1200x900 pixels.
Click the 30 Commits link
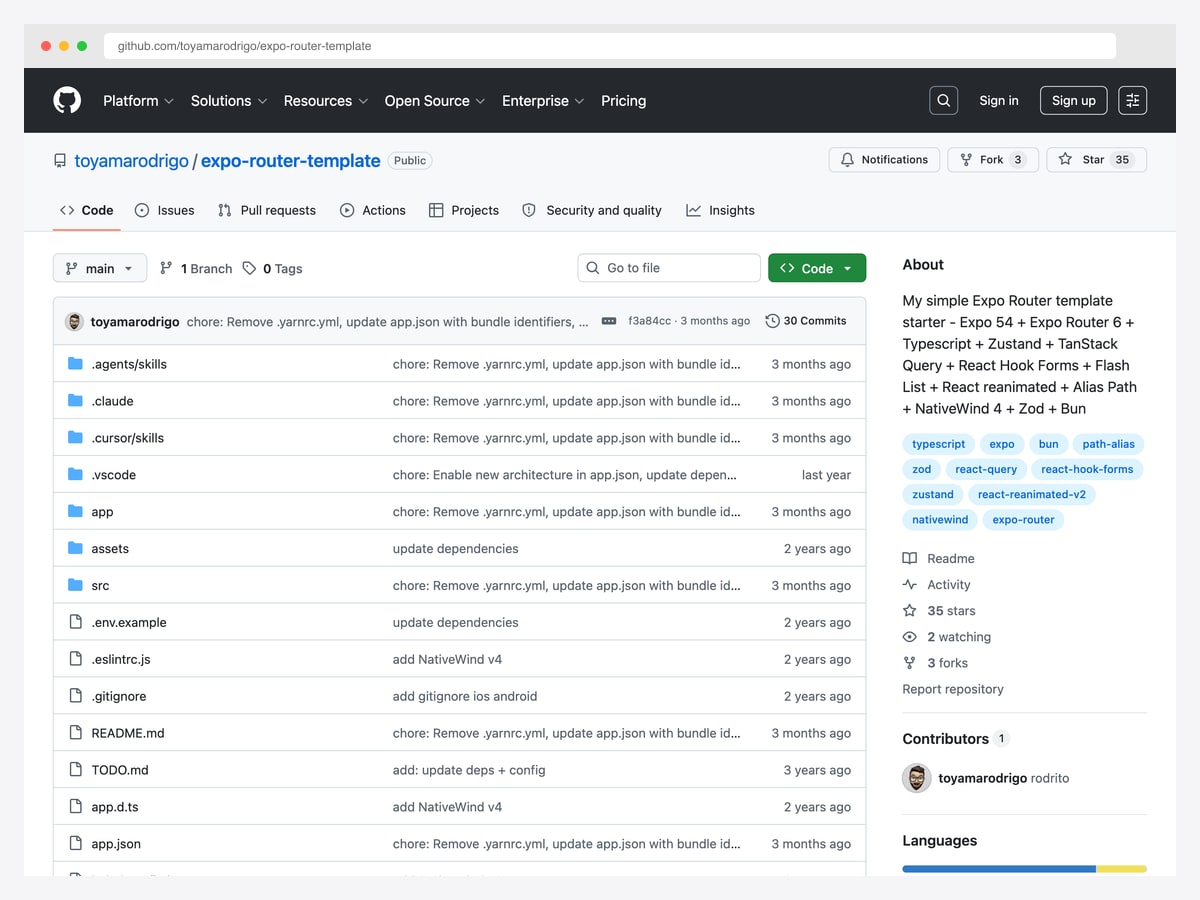[806, 321]
